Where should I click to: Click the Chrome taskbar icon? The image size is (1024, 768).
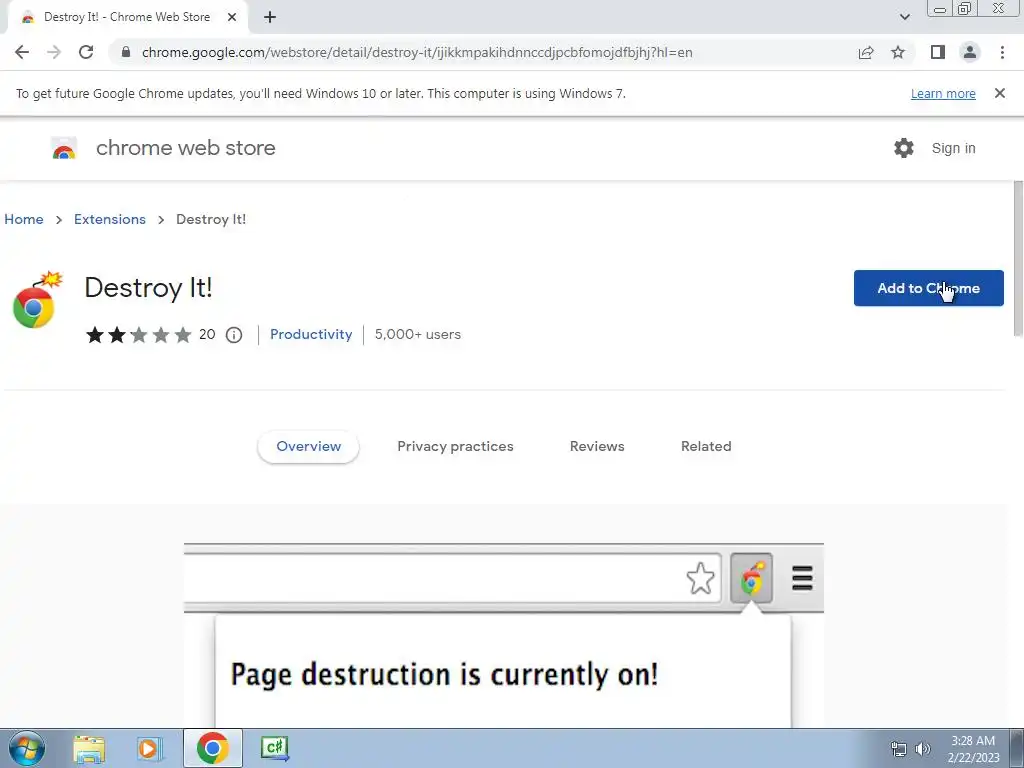(212, 748)
